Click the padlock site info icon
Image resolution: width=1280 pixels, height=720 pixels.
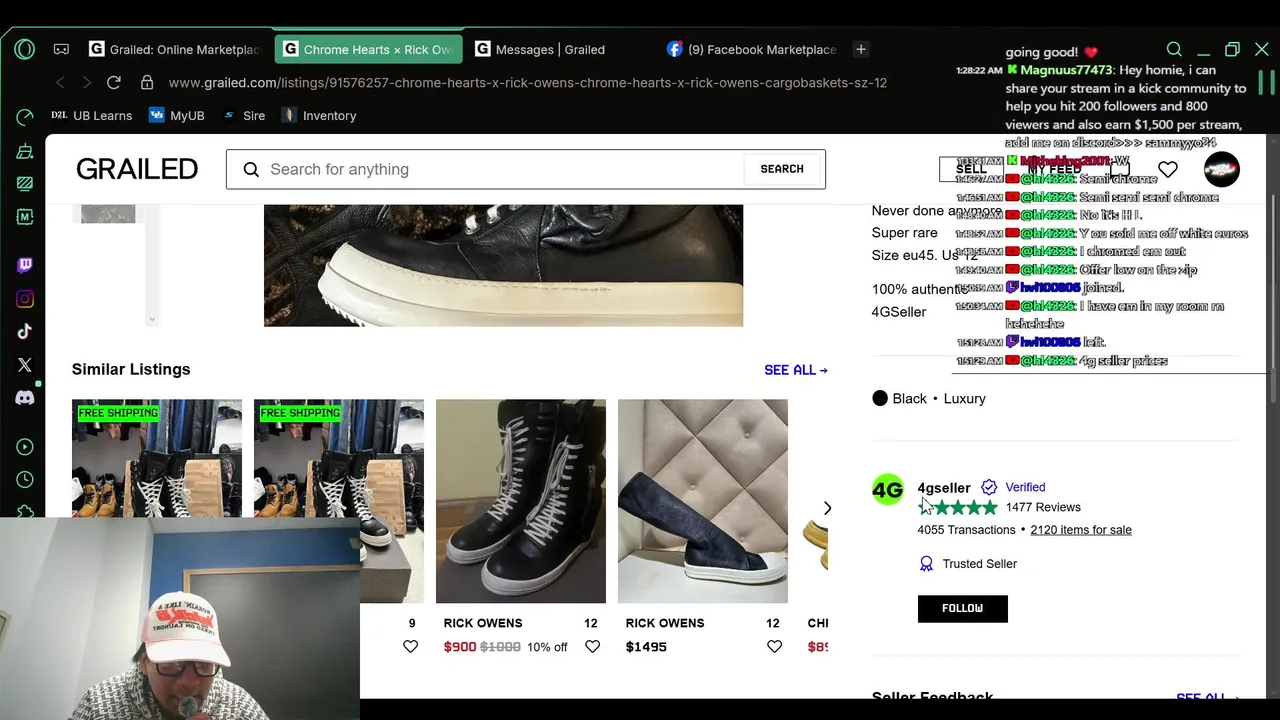147,83
